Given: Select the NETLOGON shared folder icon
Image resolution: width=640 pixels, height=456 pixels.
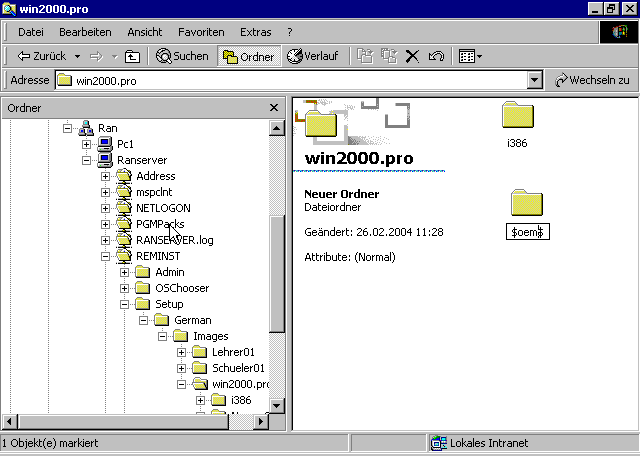Looking at the screenshot, I should 124,208.
